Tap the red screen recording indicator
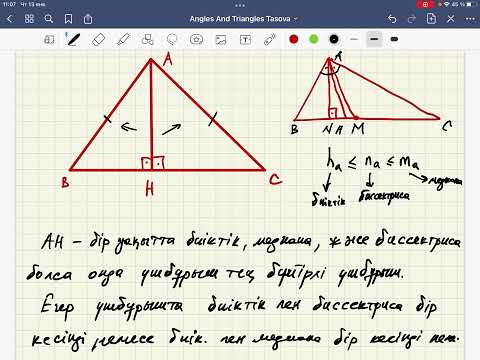 pyautogui.click(x=425, y=5)
